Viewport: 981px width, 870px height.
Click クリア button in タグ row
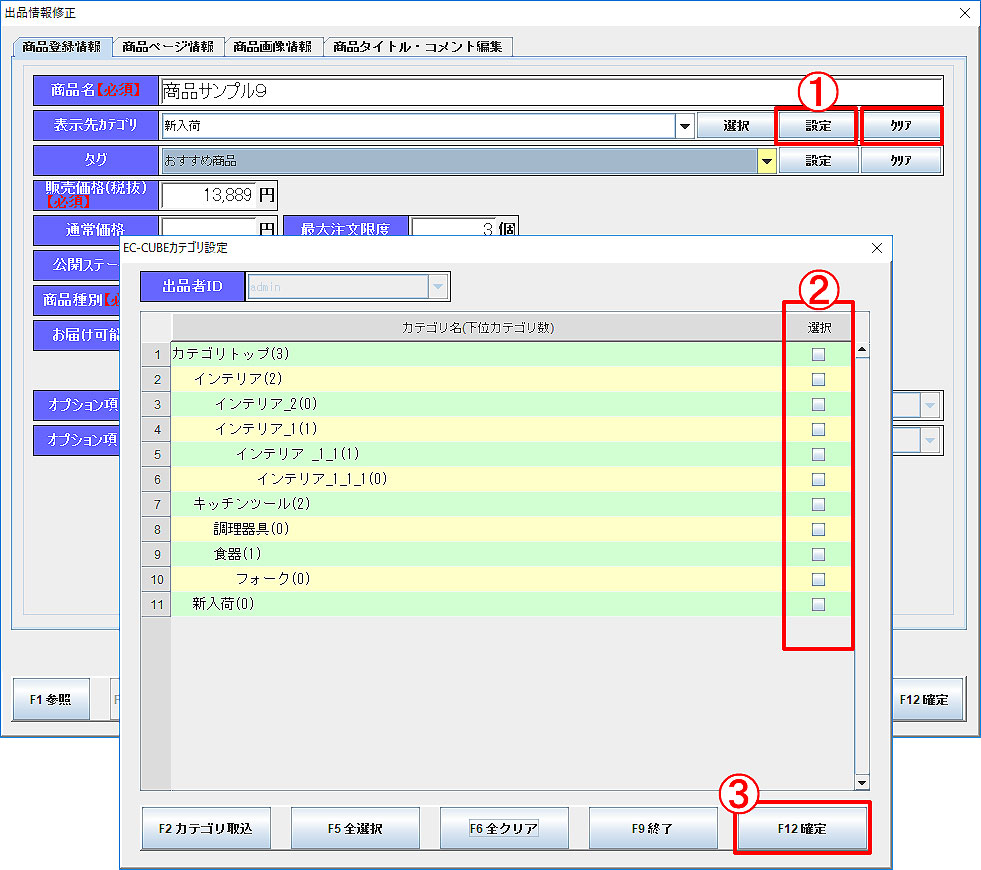(x=901, y=161)
